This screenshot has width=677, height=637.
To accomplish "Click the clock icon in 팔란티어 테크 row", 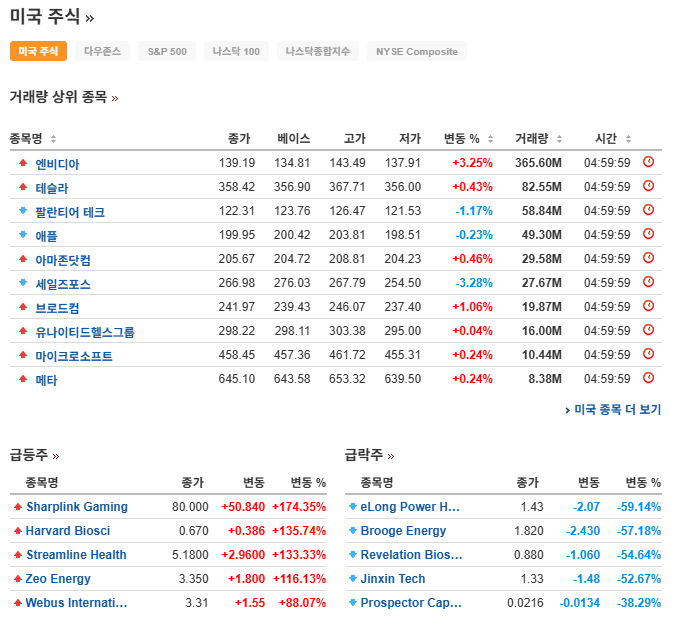I will coord(648,210).
